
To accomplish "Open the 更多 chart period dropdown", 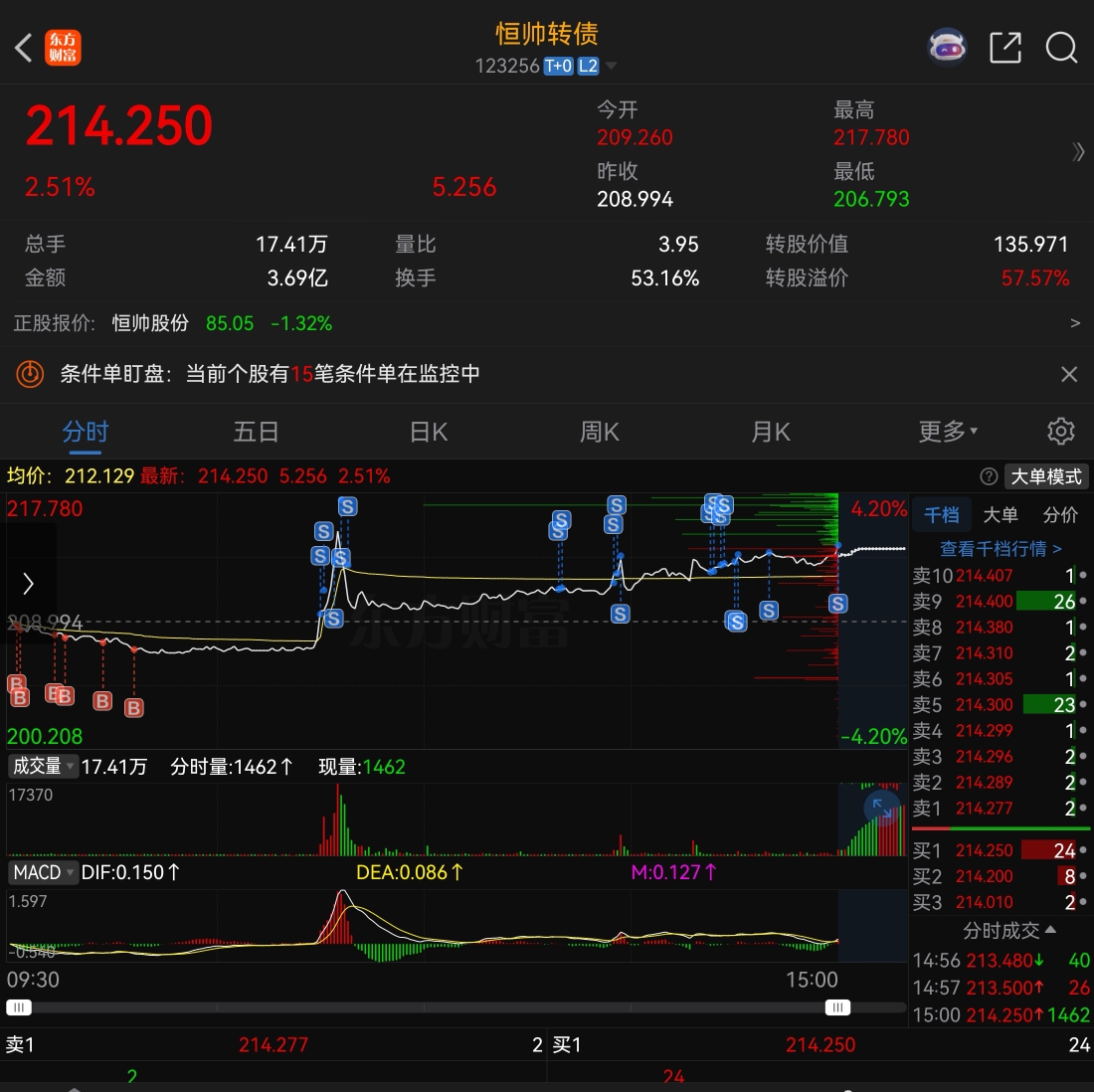I will click(948, 432).
